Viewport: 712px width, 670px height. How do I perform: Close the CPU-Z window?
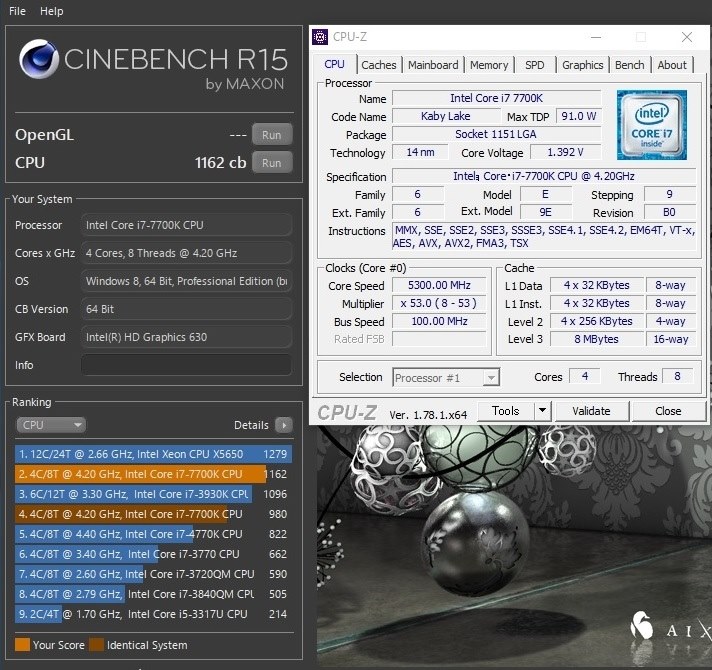point(687,37)
